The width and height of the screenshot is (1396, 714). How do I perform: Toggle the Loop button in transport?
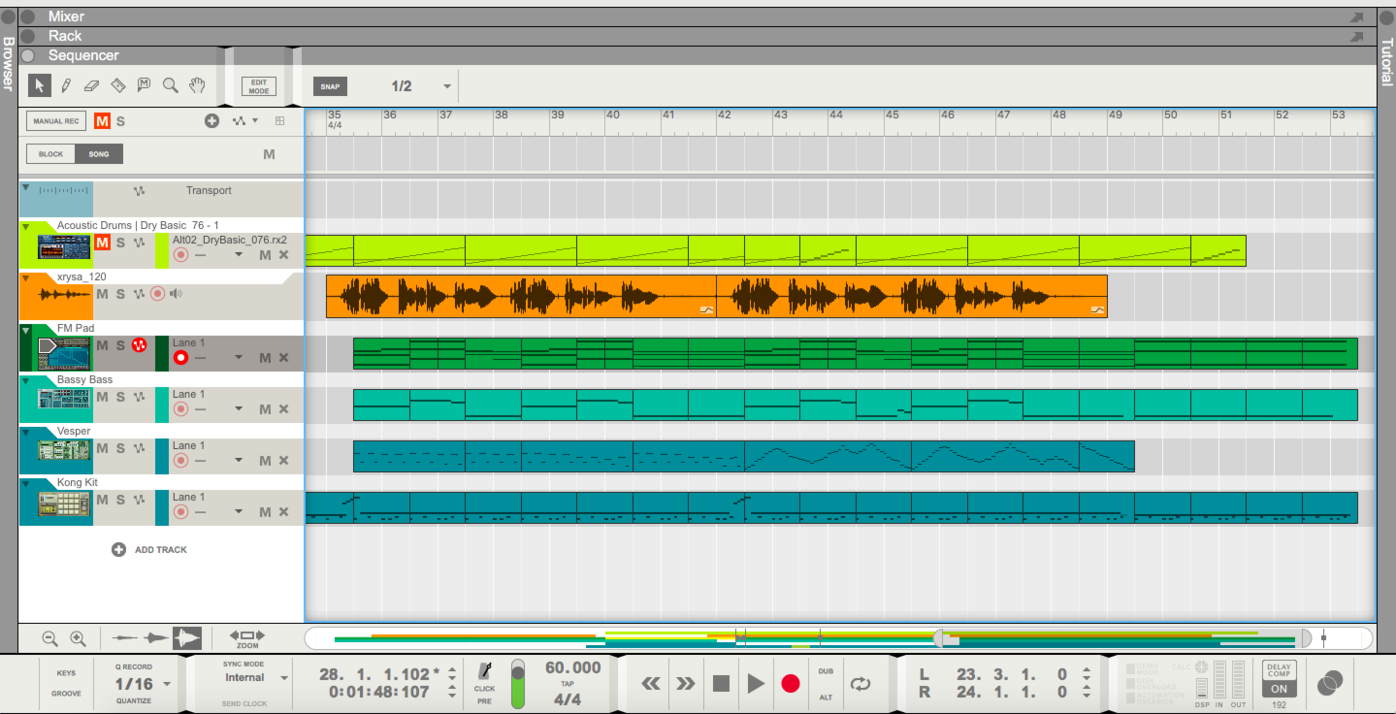tap(860, 684)
